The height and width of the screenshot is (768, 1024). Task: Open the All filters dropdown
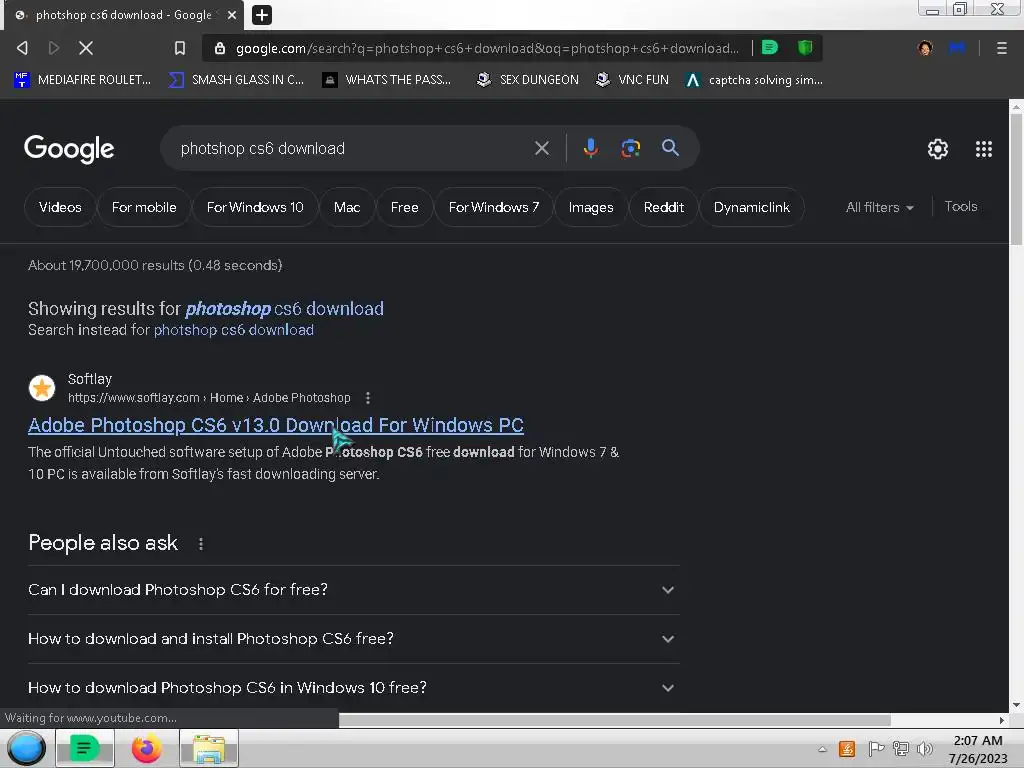click(x=879, y=207)
